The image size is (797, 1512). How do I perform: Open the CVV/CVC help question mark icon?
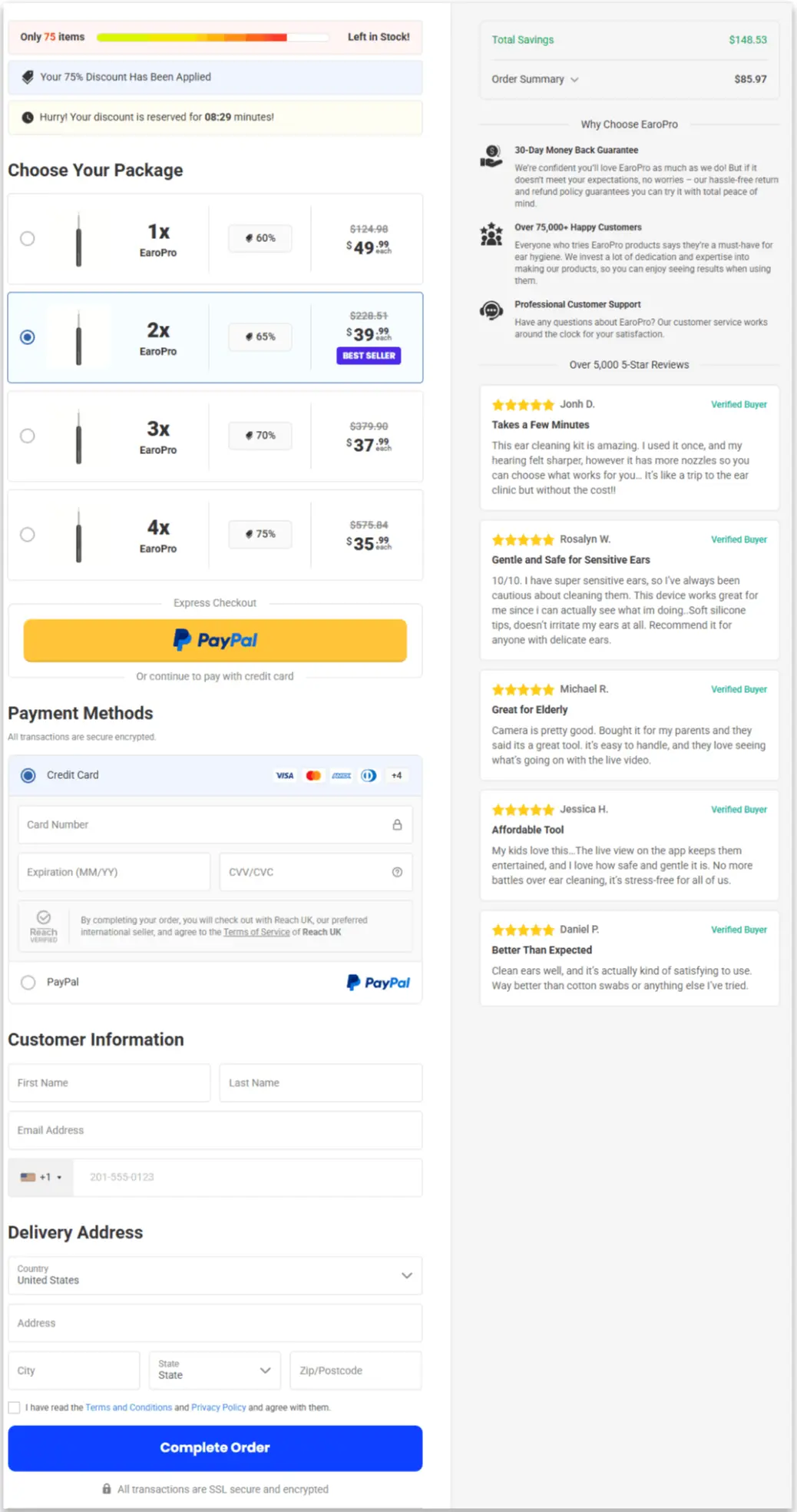(397, 872)
